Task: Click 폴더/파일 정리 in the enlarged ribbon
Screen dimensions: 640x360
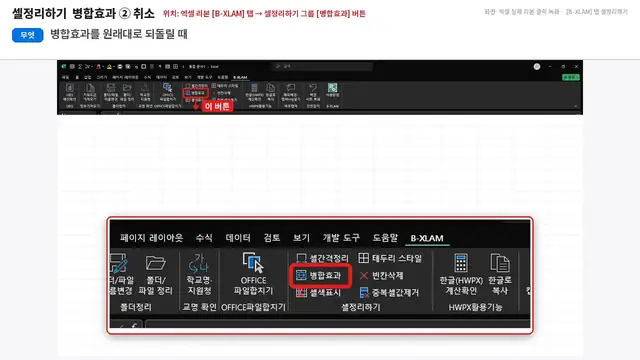Action: pos(156,274)
